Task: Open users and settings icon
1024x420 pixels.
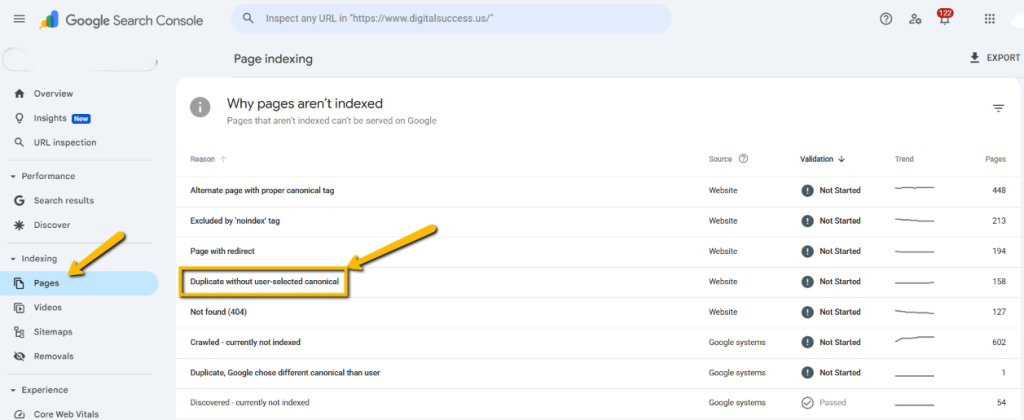Action: tap(915, 19)
